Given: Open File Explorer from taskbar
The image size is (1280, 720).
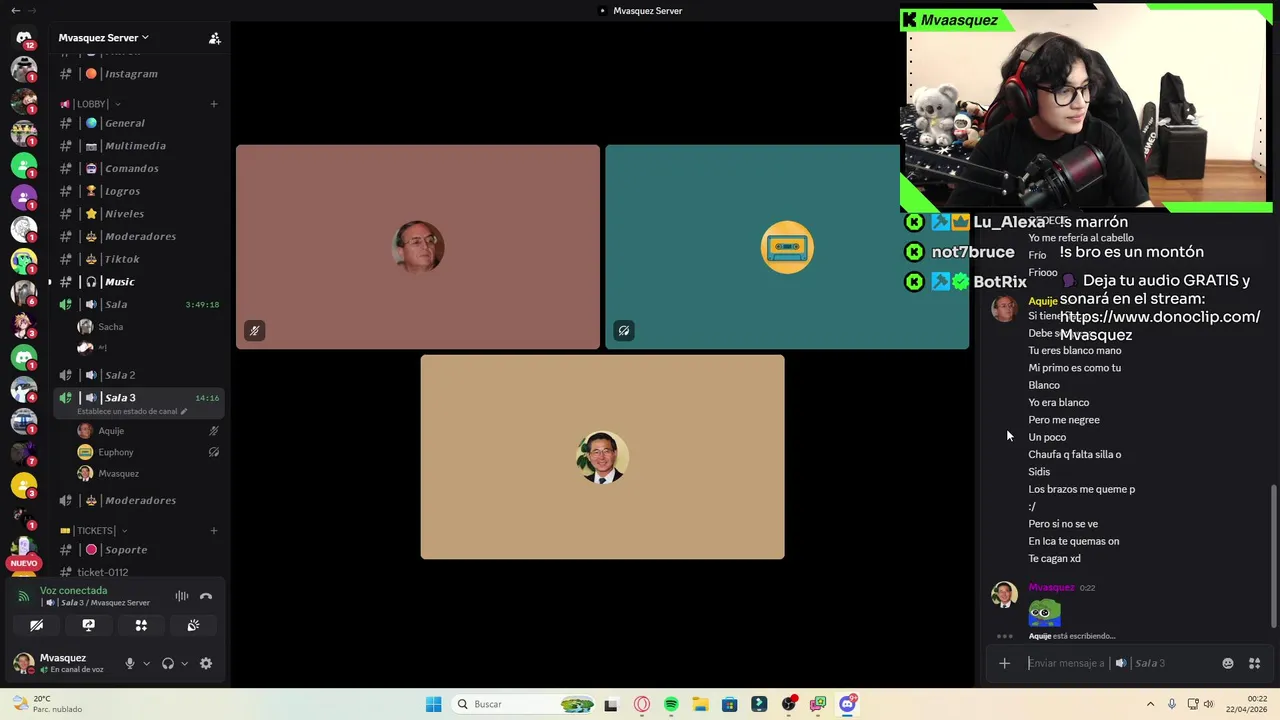Looking at the screenshot, I should click(700, 704).
